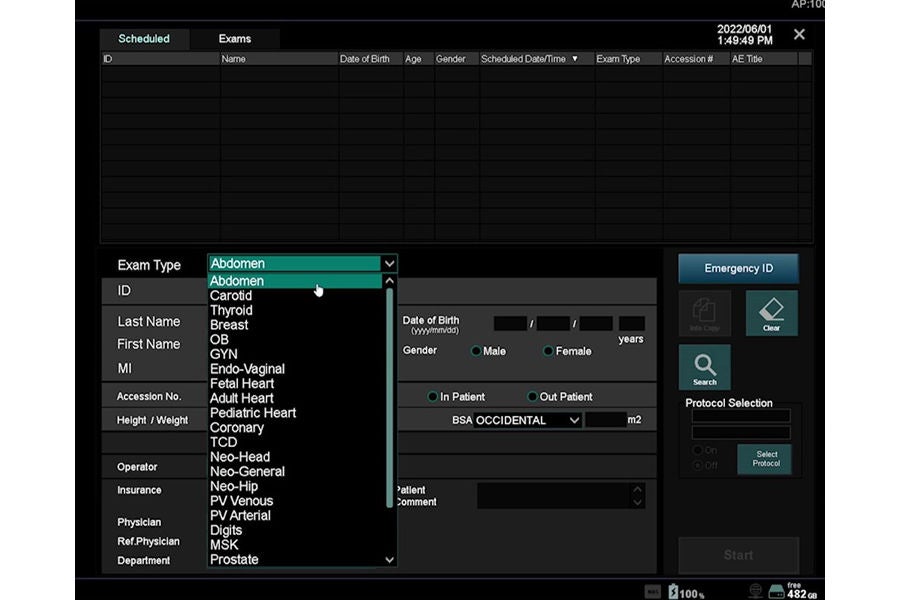The width and height of the screenshot is (900, 600).
Task: Close the patient registration window
Action: click(799, 34)
